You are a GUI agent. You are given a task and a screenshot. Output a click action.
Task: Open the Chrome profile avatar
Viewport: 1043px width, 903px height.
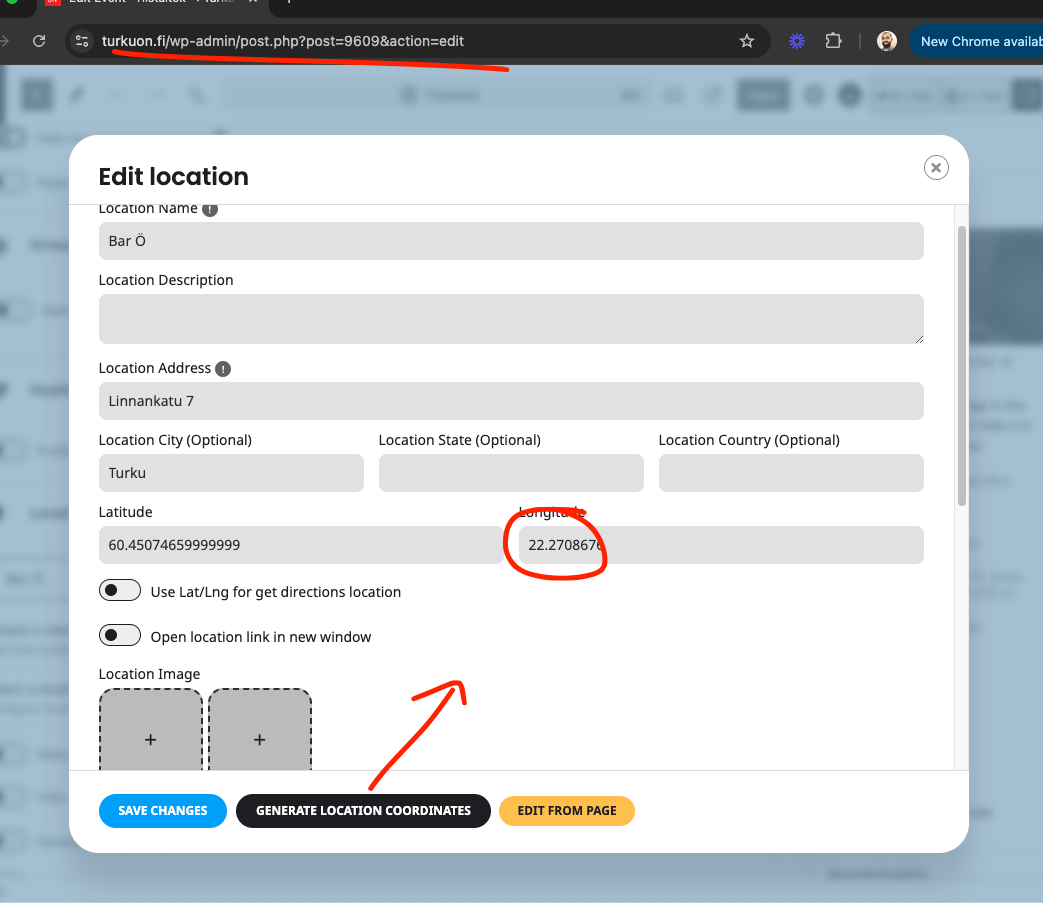point(887,41)
